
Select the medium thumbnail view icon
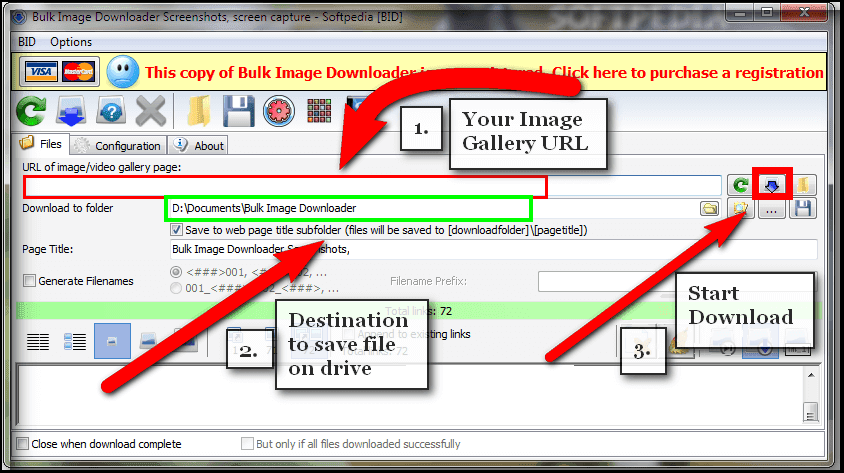pos(148,341)
